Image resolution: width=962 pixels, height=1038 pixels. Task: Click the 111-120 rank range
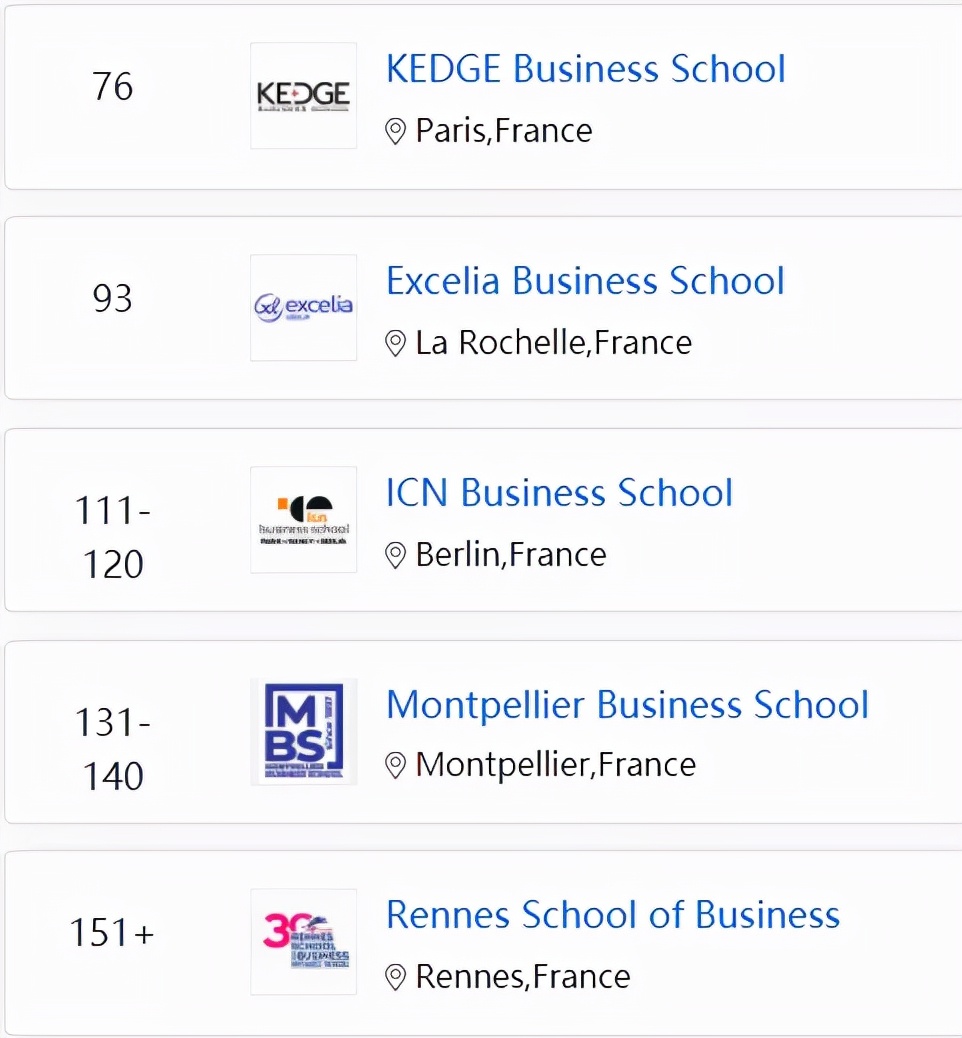112,538
